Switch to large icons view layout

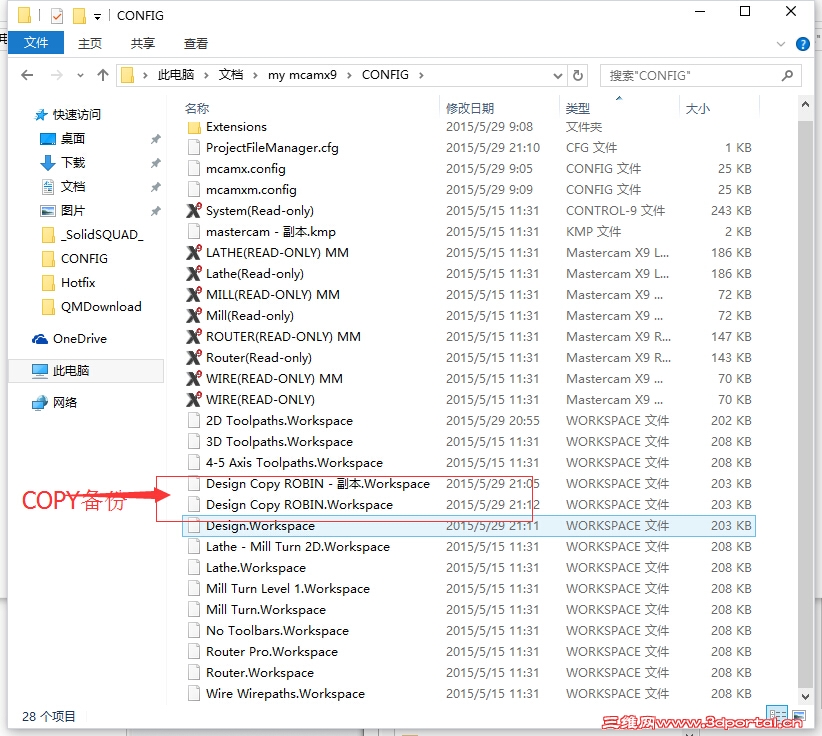point(798,715)
